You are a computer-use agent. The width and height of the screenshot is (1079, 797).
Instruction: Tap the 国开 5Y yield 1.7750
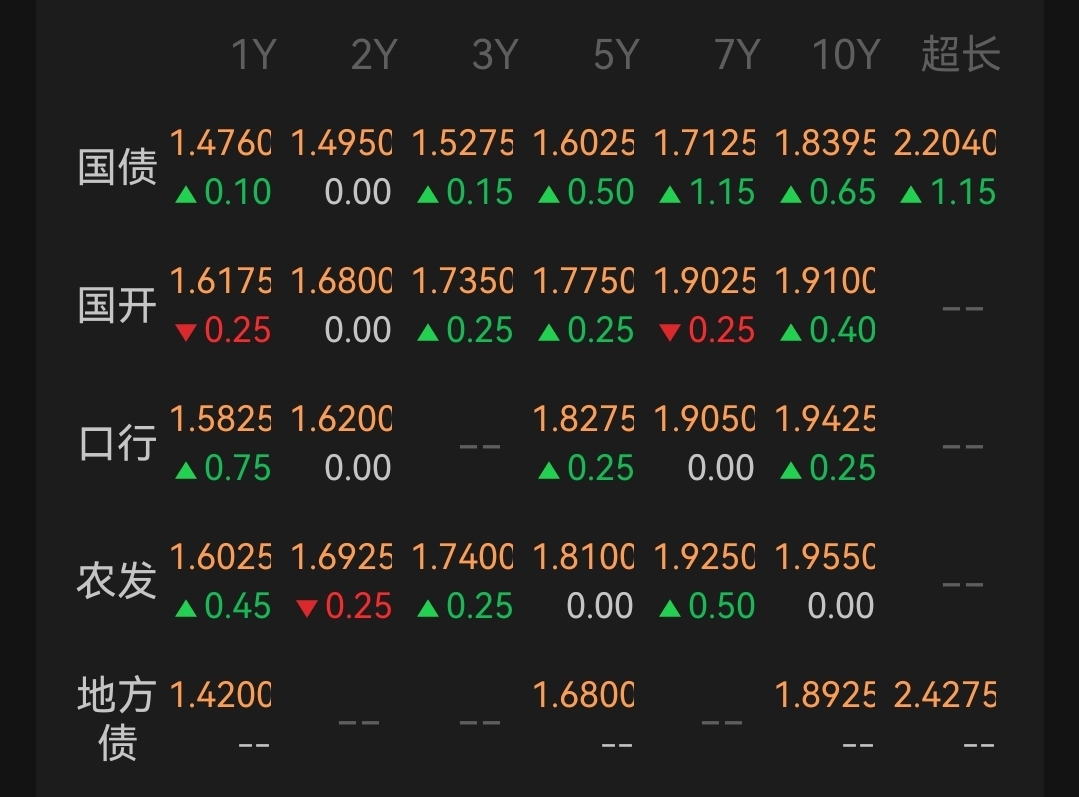pos(583,282)
